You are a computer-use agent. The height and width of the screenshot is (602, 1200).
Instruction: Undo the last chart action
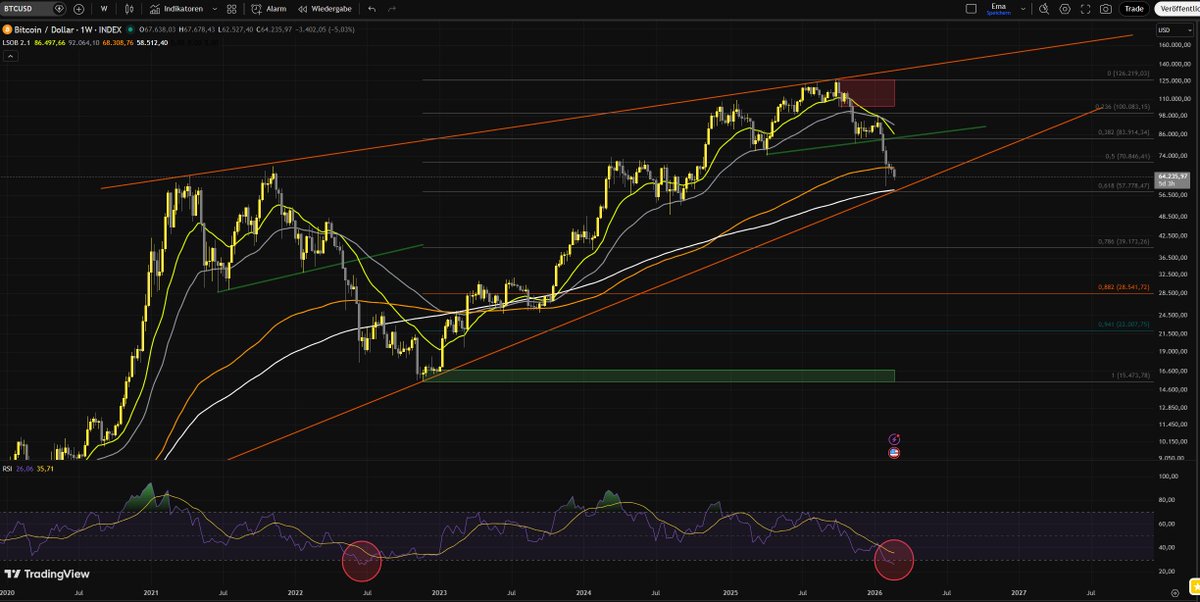372,8
